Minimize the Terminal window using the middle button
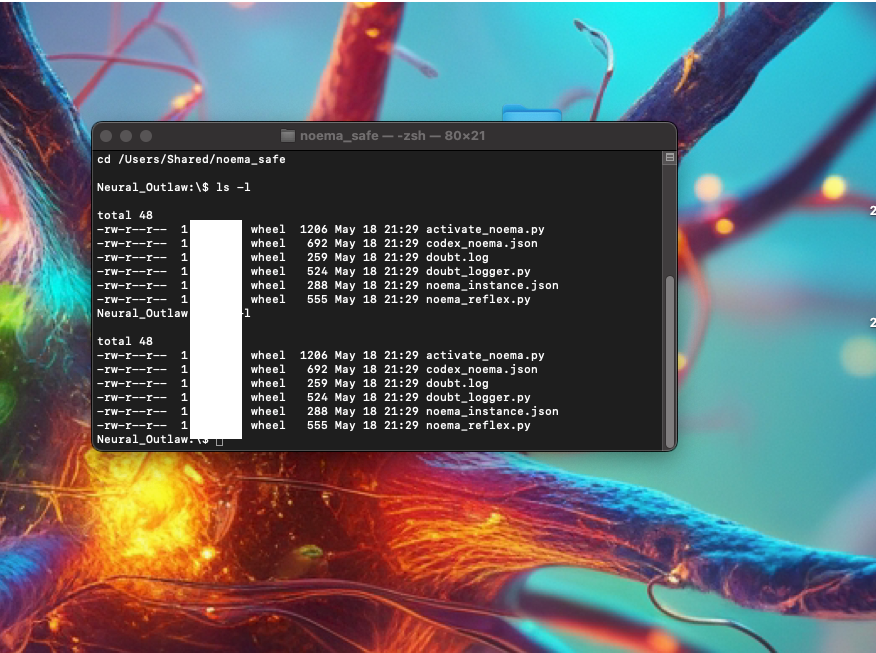This screenshot has height=653, width=876. (126, 136)
